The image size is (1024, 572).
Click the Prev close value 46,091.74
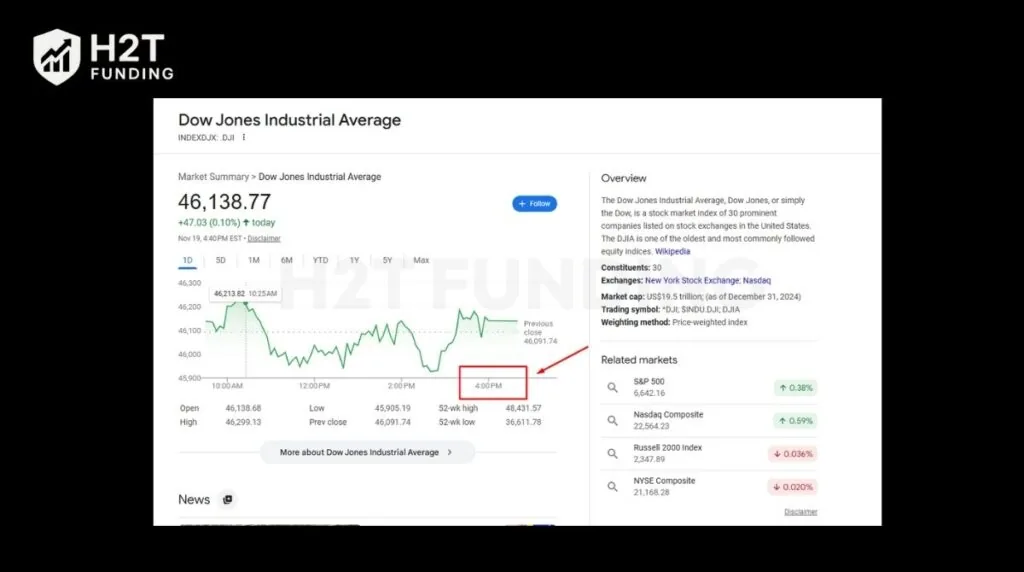coord(392,422)
